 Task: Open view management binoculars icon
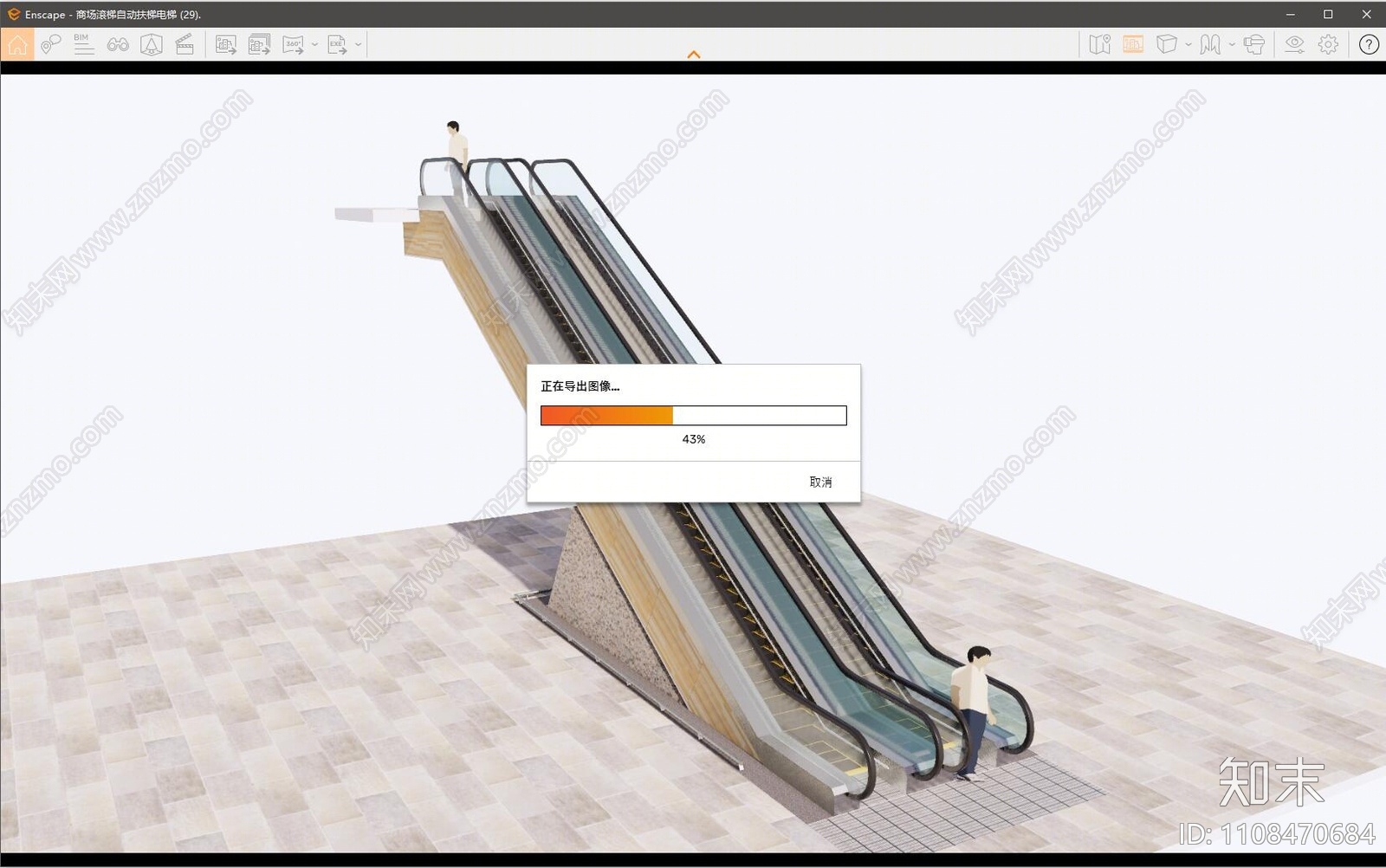[x=118, y=44]
